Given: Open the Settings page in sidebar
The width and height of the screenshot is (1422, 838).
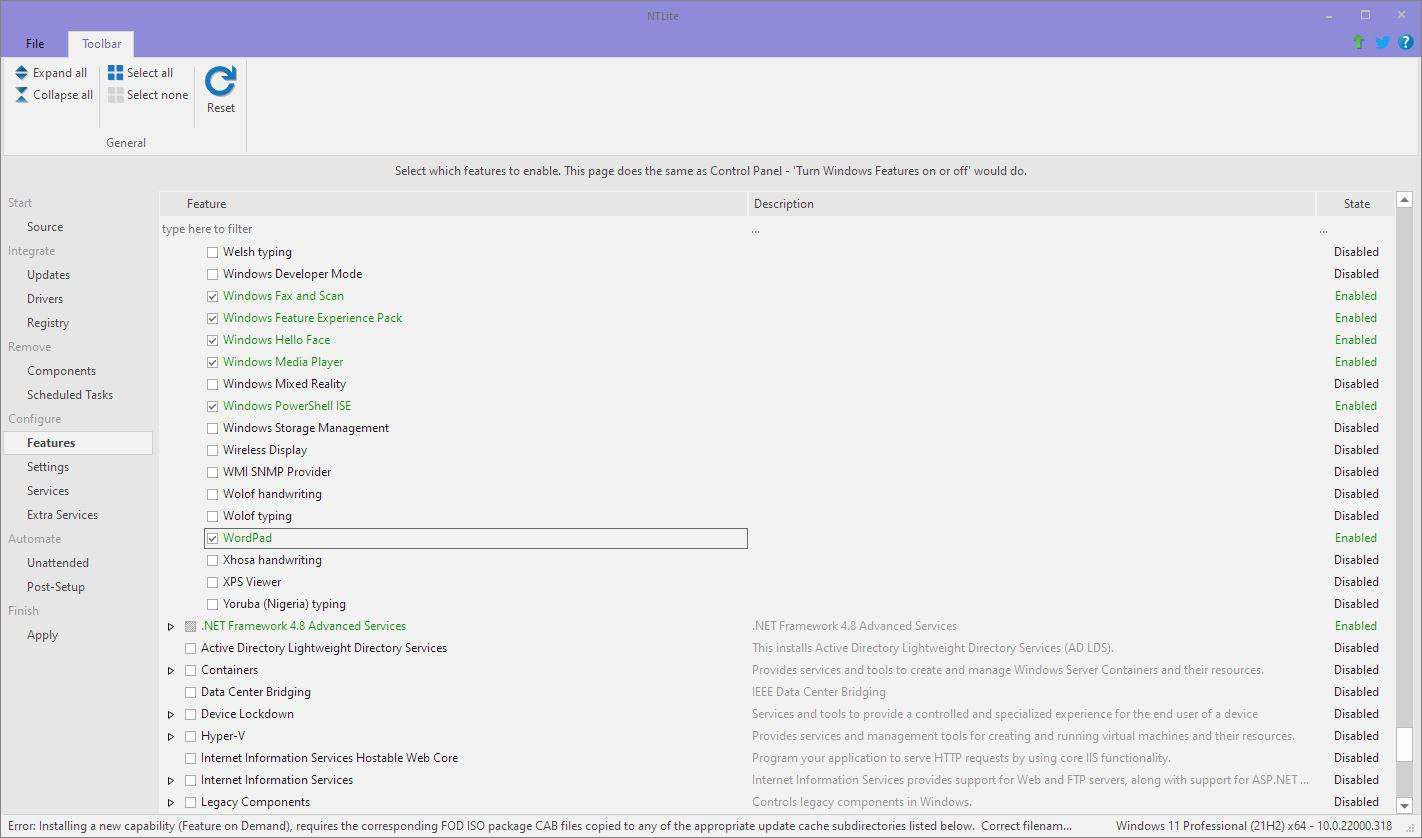Looking at the screenshot, I should pyautogui.click(x=48, y=467).
